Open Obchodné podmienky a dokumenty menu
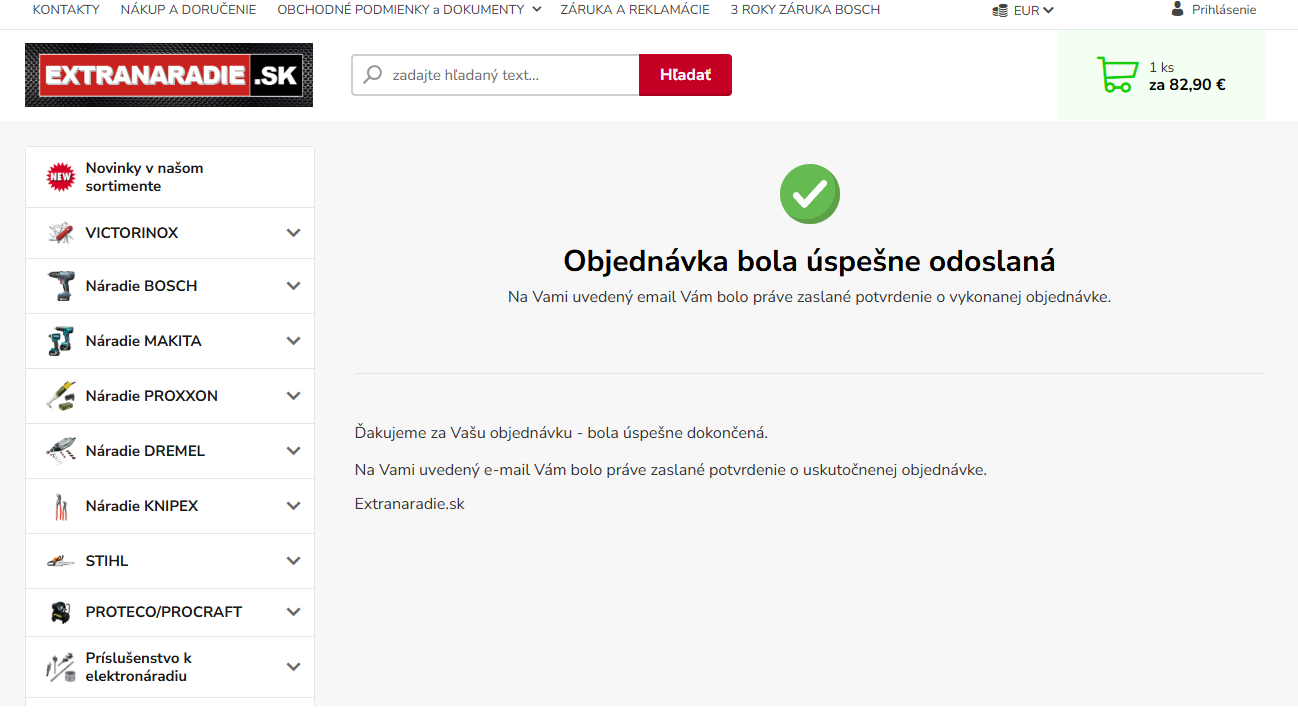 pos(408,9)
